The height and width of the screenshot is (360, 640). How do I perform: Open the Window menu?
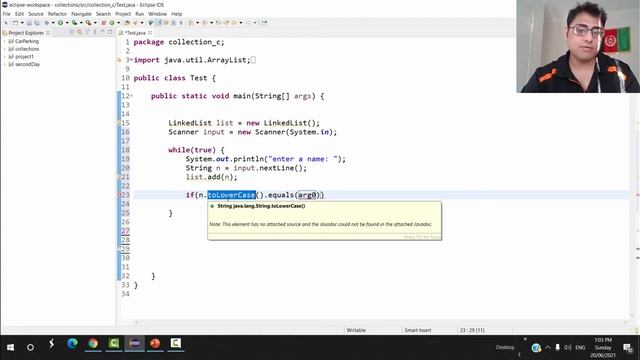pyautogui.click(x=157, y=14)
